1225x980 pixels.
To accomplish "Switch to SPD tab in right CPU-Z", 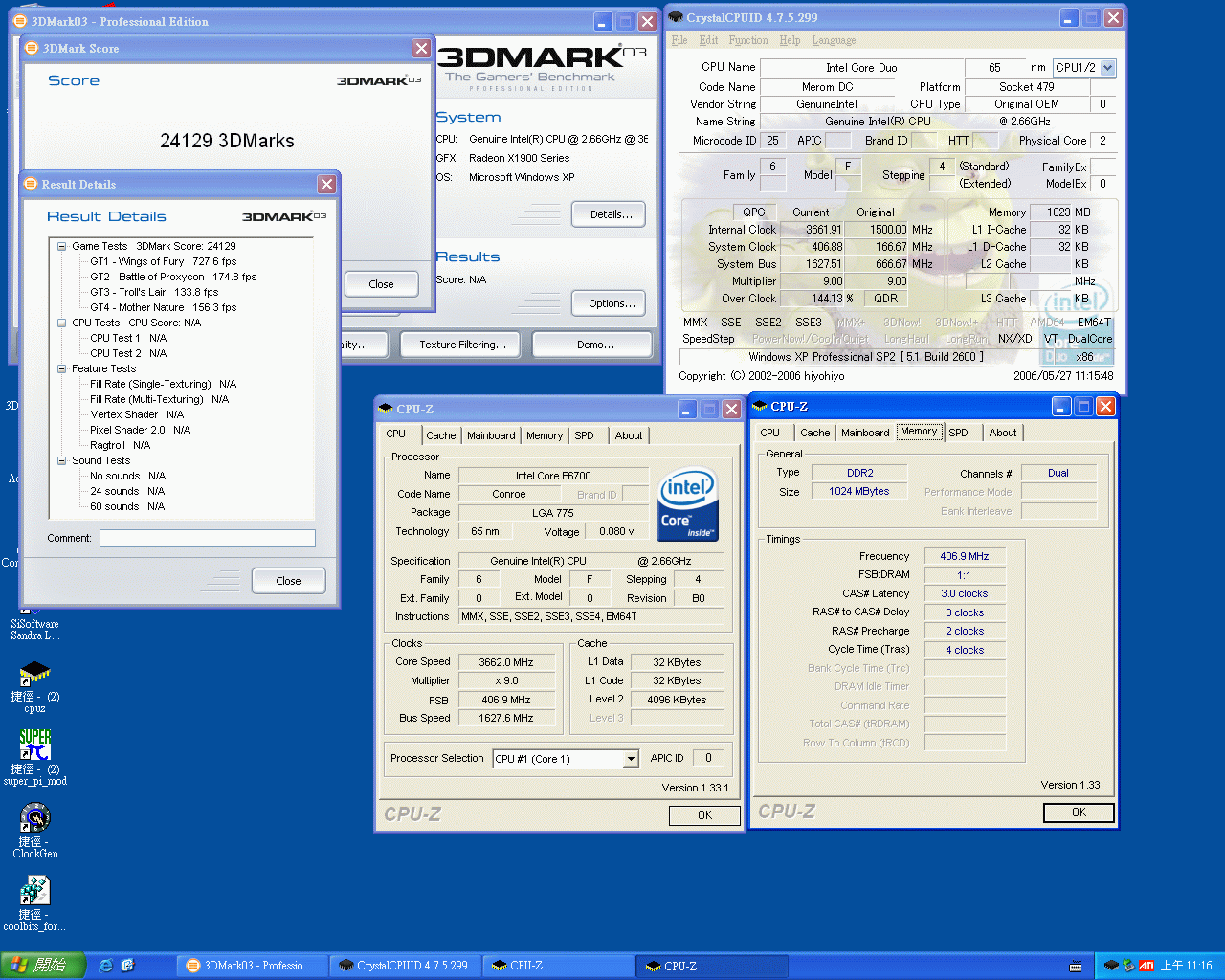I will [958, 433].
